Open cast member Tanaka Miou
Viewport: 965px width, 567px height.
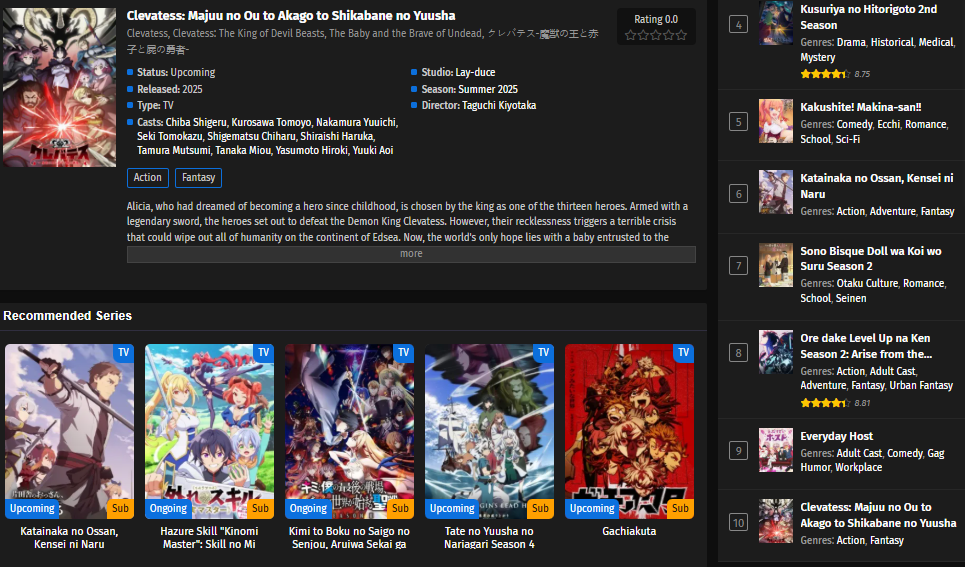[x=243, y=150]
